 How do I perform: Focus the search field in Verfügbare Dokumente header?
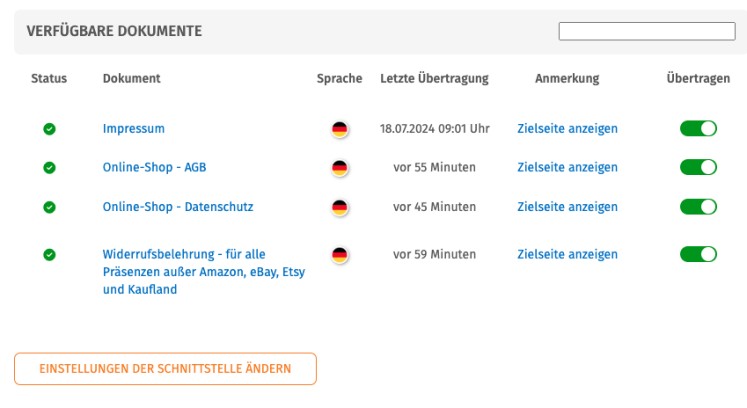pyautogui.click(x=646, y=31)
